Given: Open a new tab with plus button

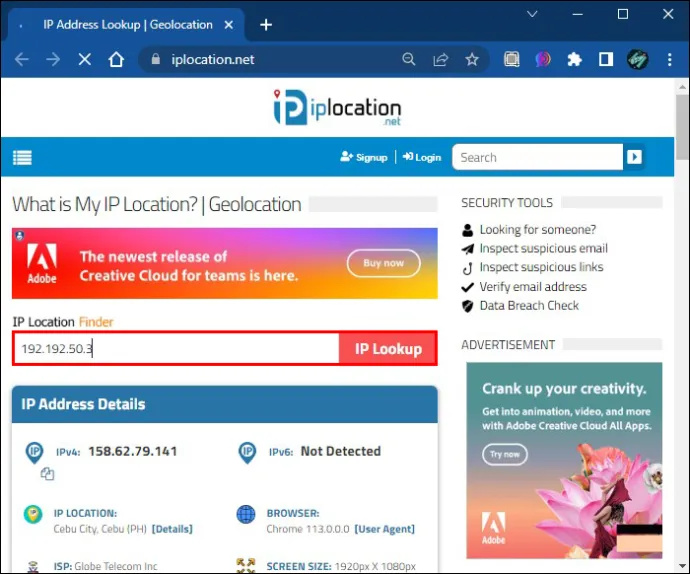Looking at the screenshot, I should [266, 25].
